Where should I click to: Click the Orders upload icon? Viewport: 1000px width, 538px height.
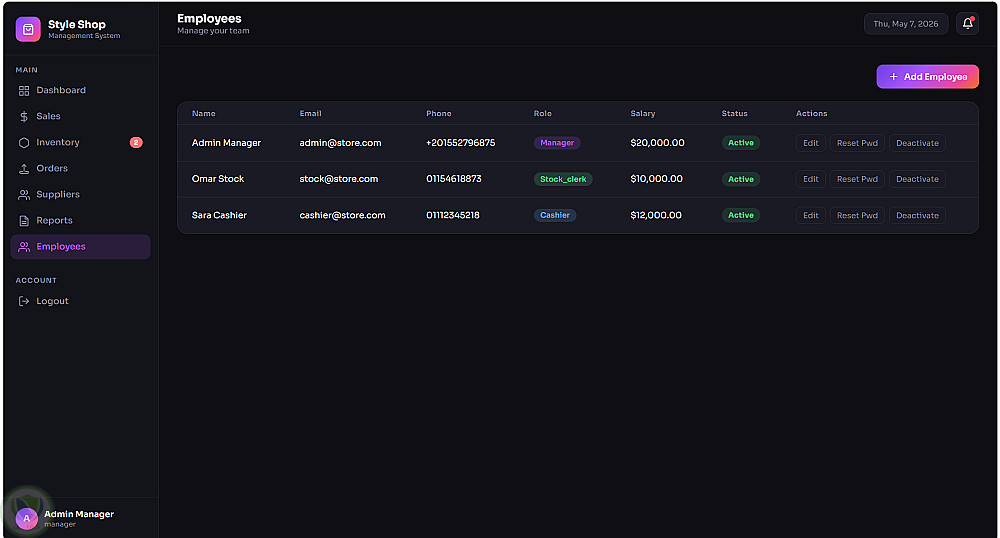24,169
